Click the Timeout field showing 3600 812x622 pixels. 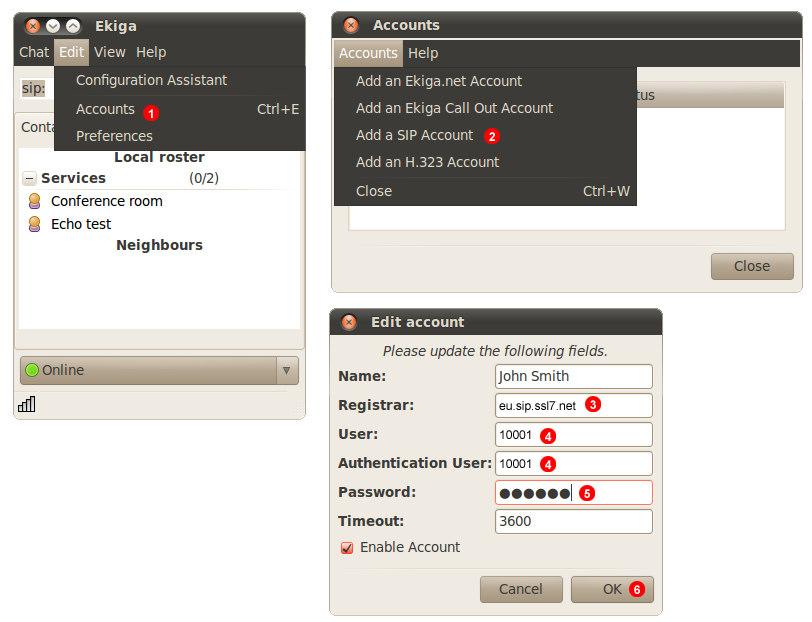[x=574, y=522]
